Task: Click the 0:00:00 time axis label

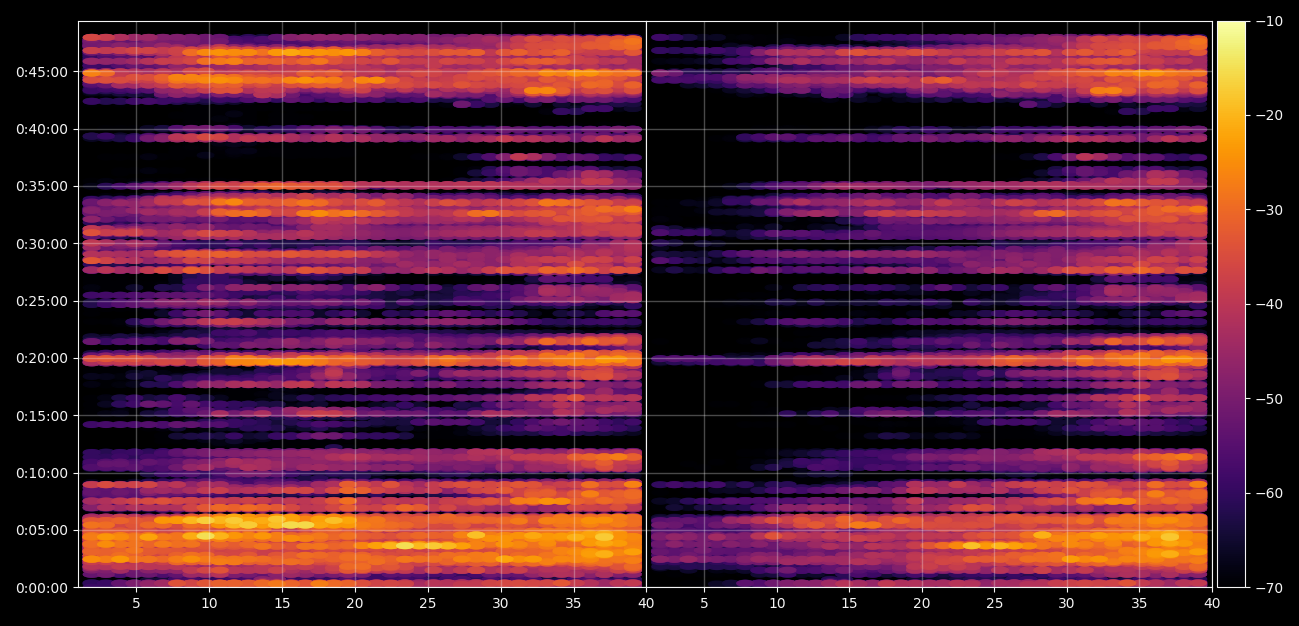Action: click(x=41, y=588)
